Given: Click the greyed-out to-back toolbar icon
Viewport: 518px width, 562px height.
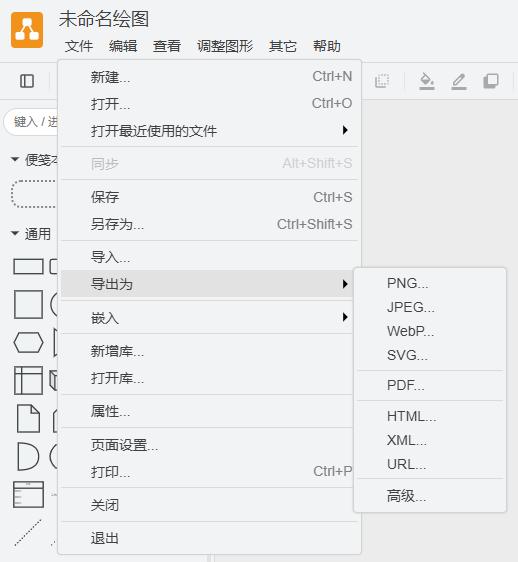Looking at the screenshot, I should (x=382, y=81).
